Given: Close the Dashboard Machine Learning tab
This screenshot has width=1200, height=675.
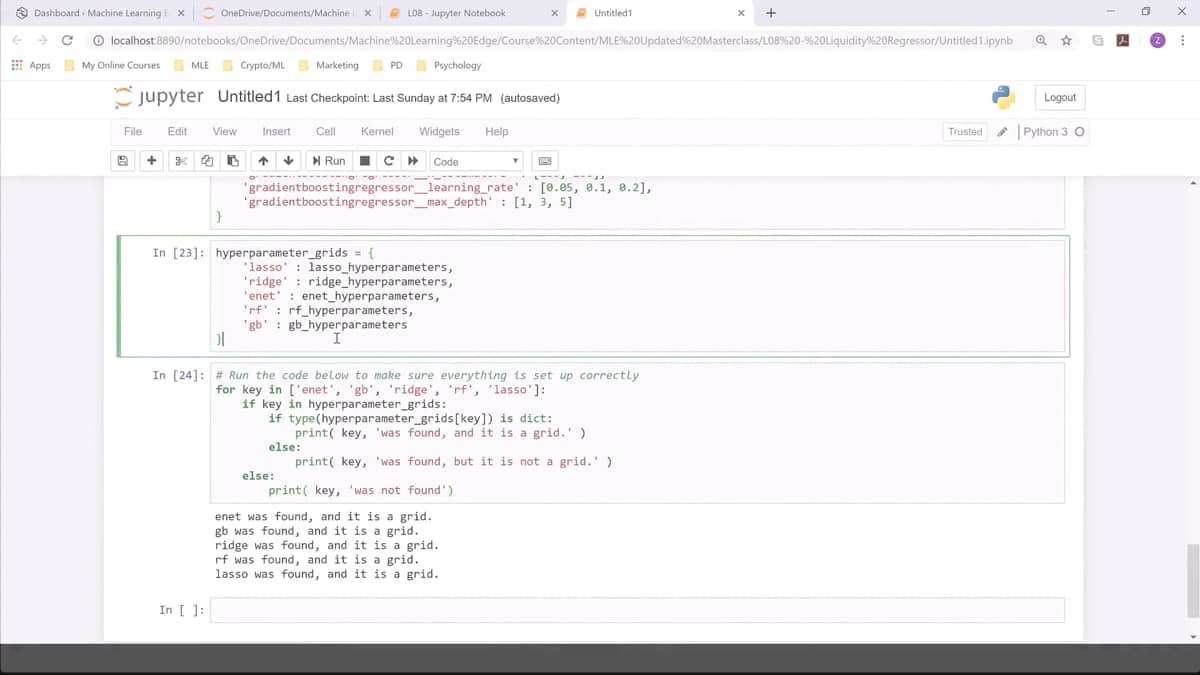Looking at the screenshot, I should (181, 13).
